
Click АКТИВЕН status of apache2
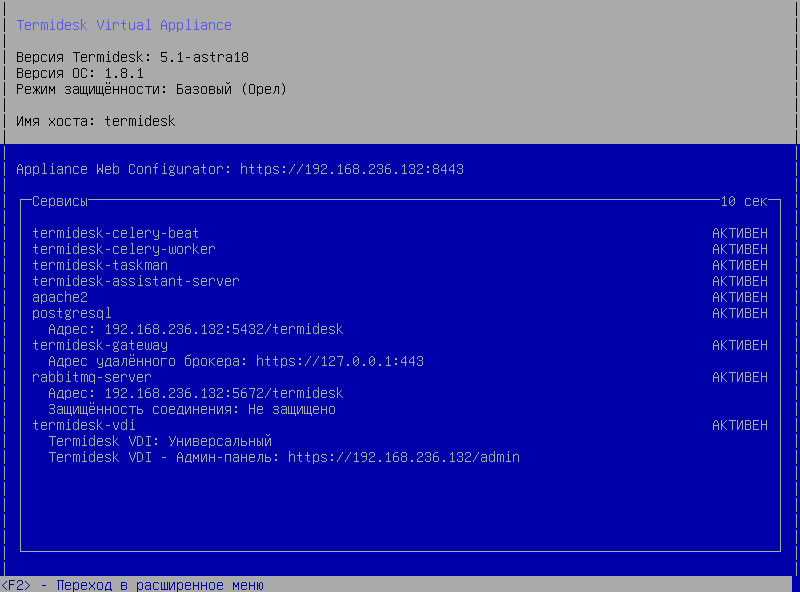coord(740,297)
